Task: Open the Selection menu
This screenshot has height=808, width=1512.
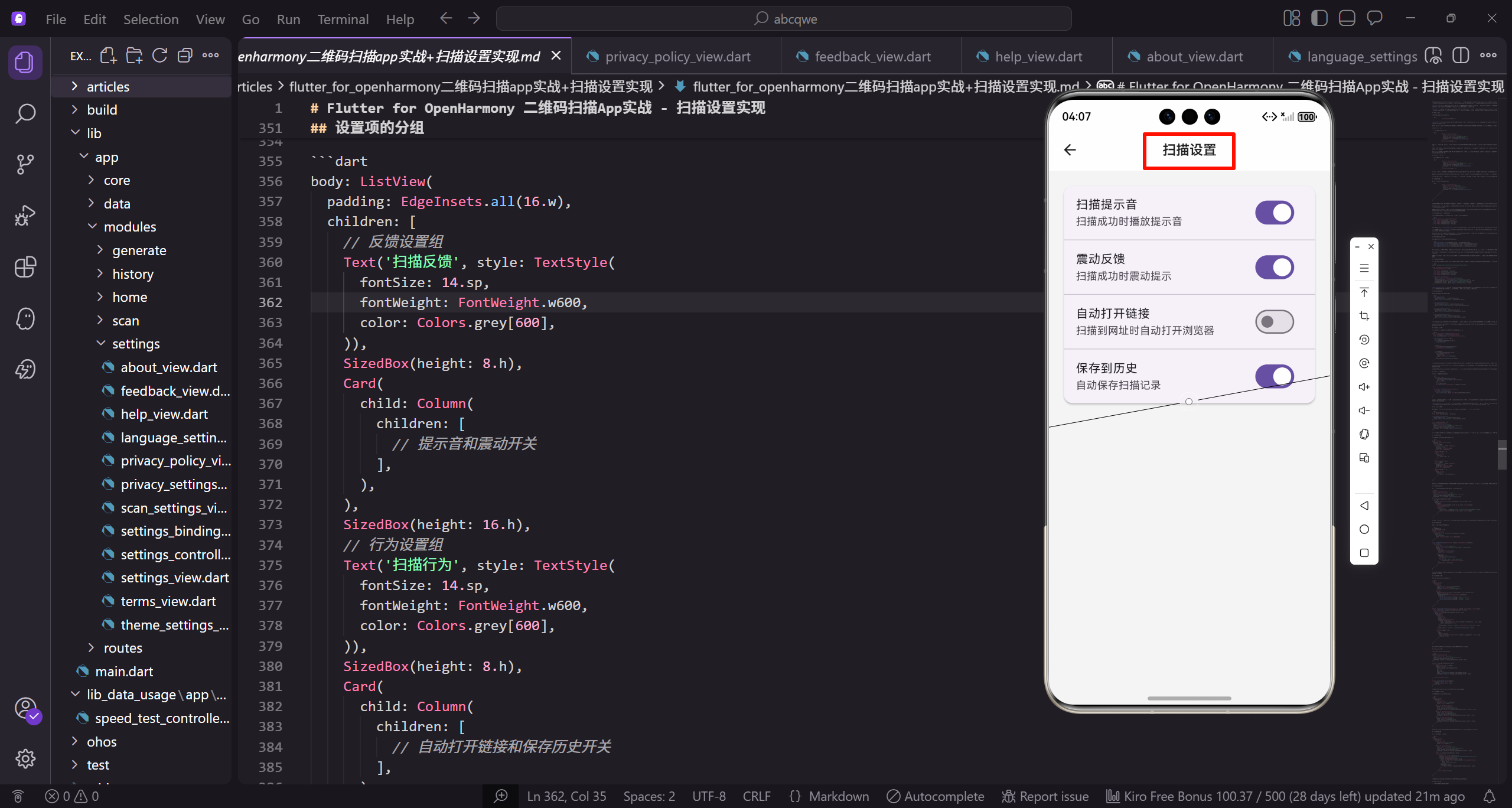Action: click(151, 19)
